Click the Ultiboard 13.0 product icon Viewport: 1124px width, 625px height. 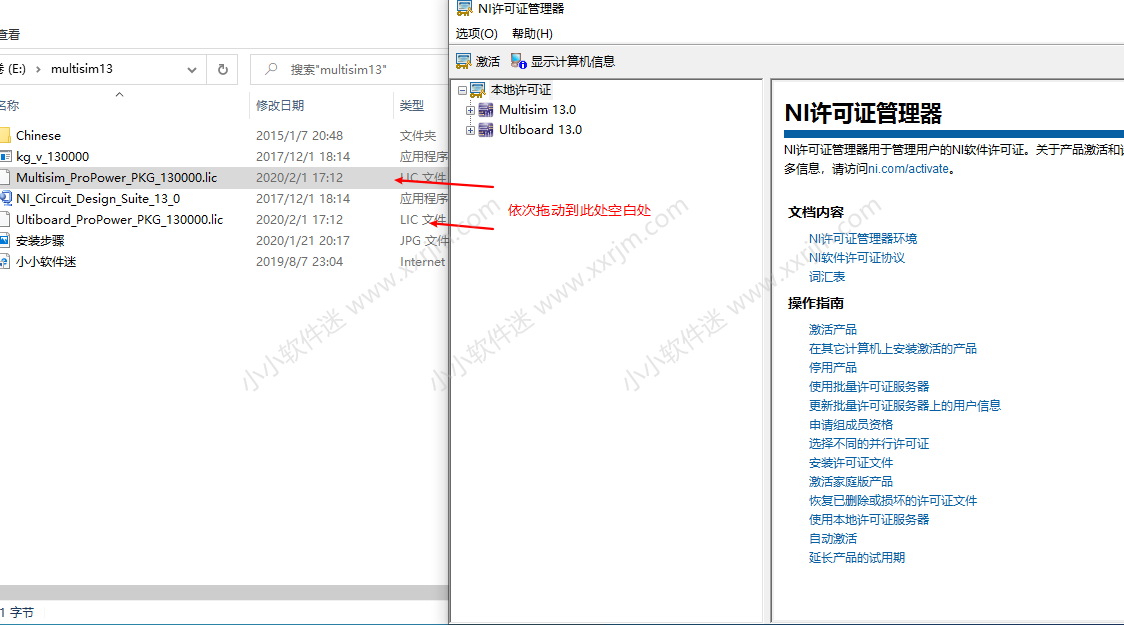(x=486, y=130)
